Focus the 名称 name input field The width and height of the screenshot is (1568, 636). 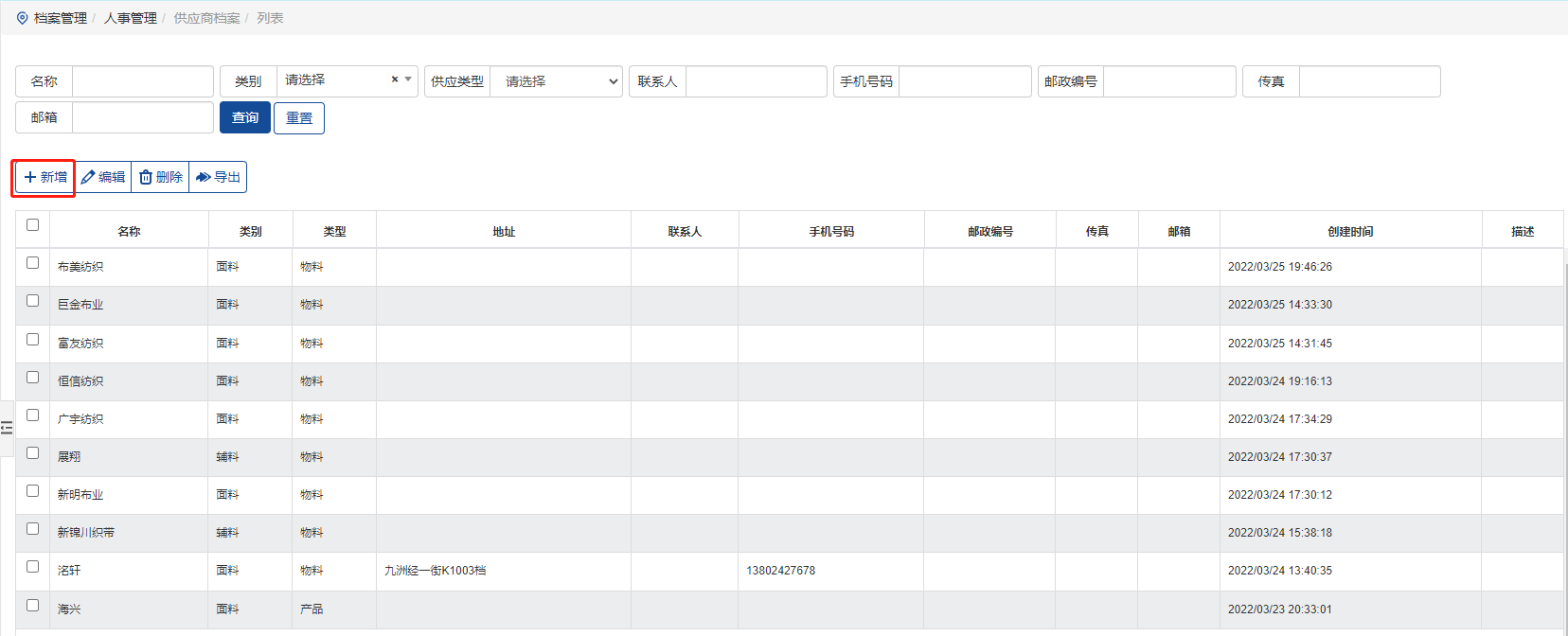[x=142, y=81]
